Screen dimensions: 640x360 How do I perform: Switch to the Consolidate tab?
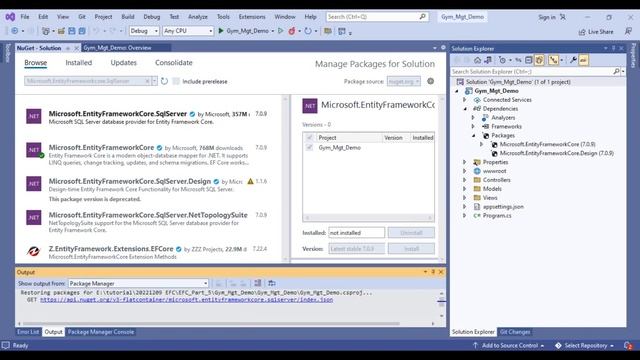point(173,62)
